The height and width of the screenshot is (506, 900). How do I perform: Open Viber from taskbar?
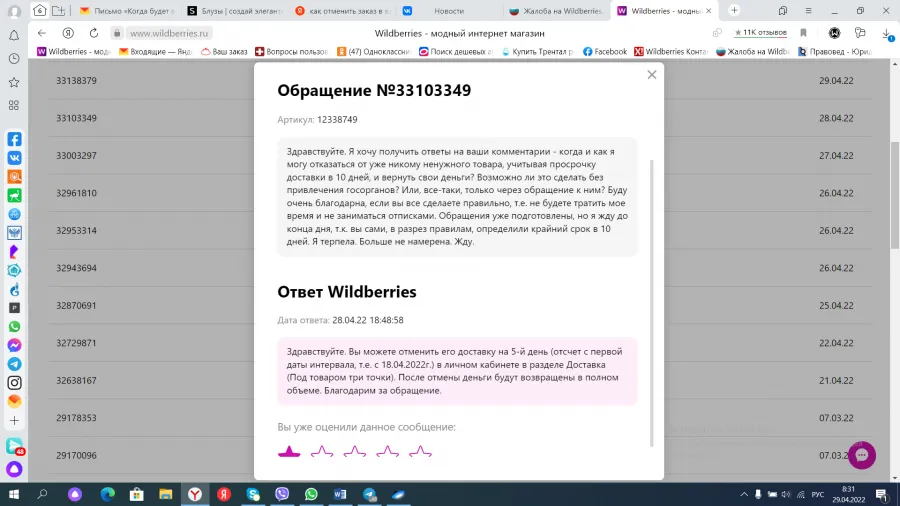[282, 494]
